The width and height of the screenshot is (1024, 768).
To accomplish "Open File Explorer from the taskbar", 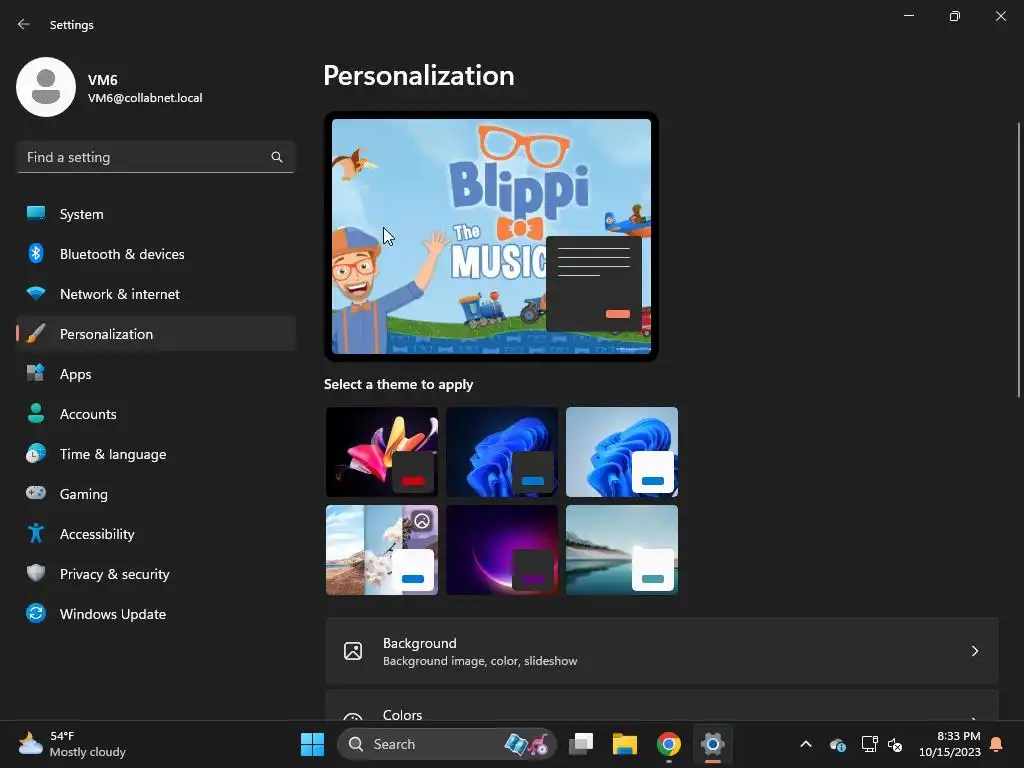I will click(x=624, y=744).
